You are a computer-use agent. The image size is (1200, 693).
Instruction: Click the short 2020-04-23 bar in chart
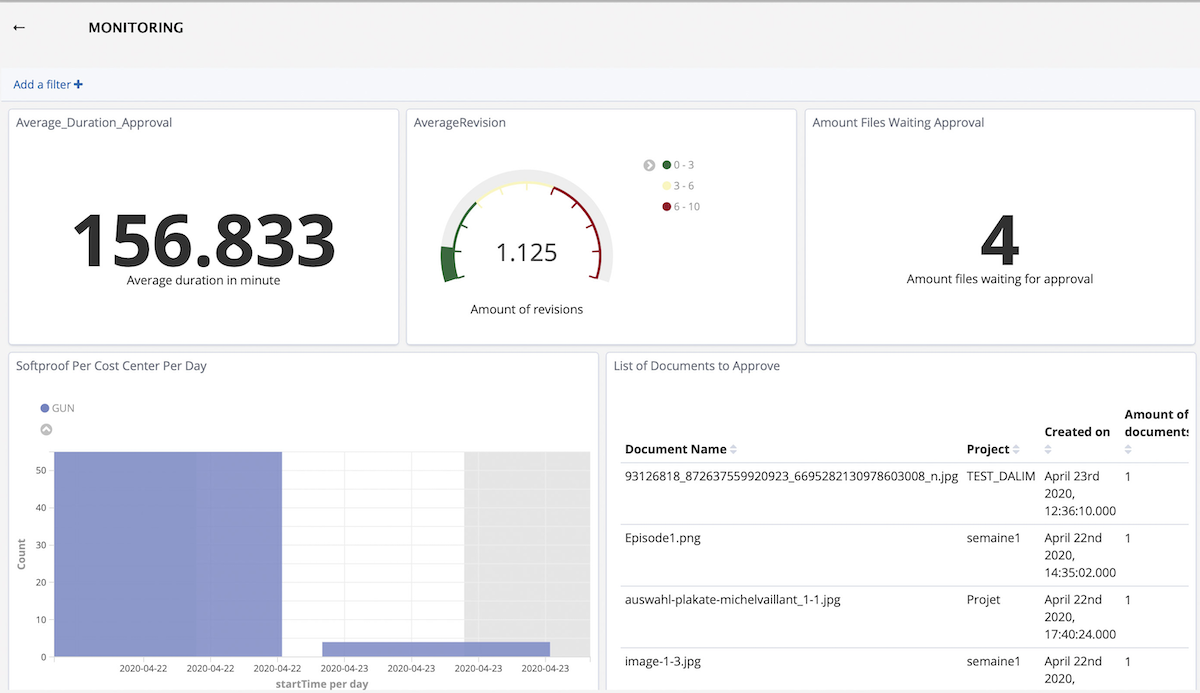(436, 649)
